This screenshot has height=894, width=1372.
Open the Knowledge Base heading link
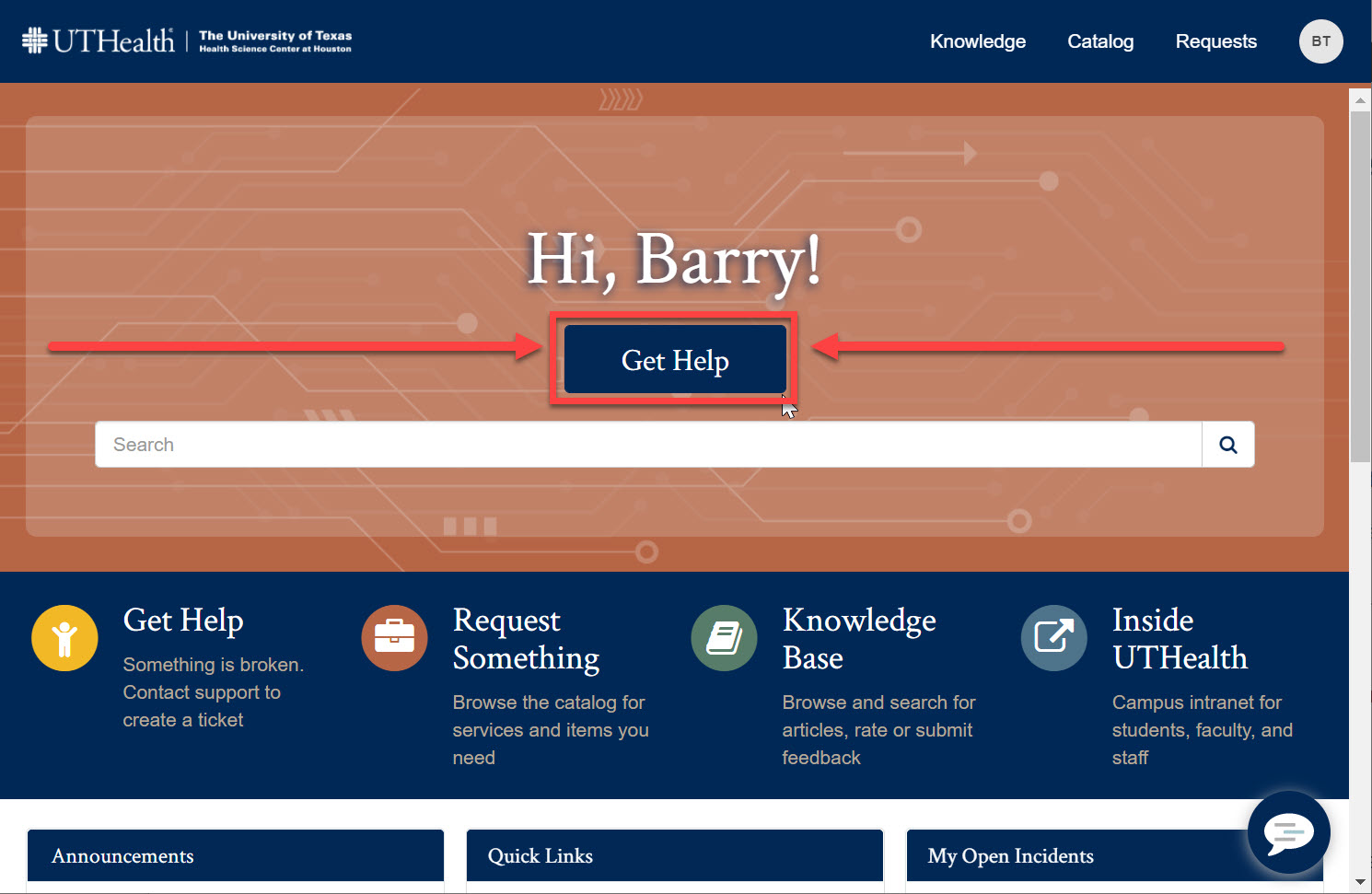pyautogui.click(x=858, y=639)
